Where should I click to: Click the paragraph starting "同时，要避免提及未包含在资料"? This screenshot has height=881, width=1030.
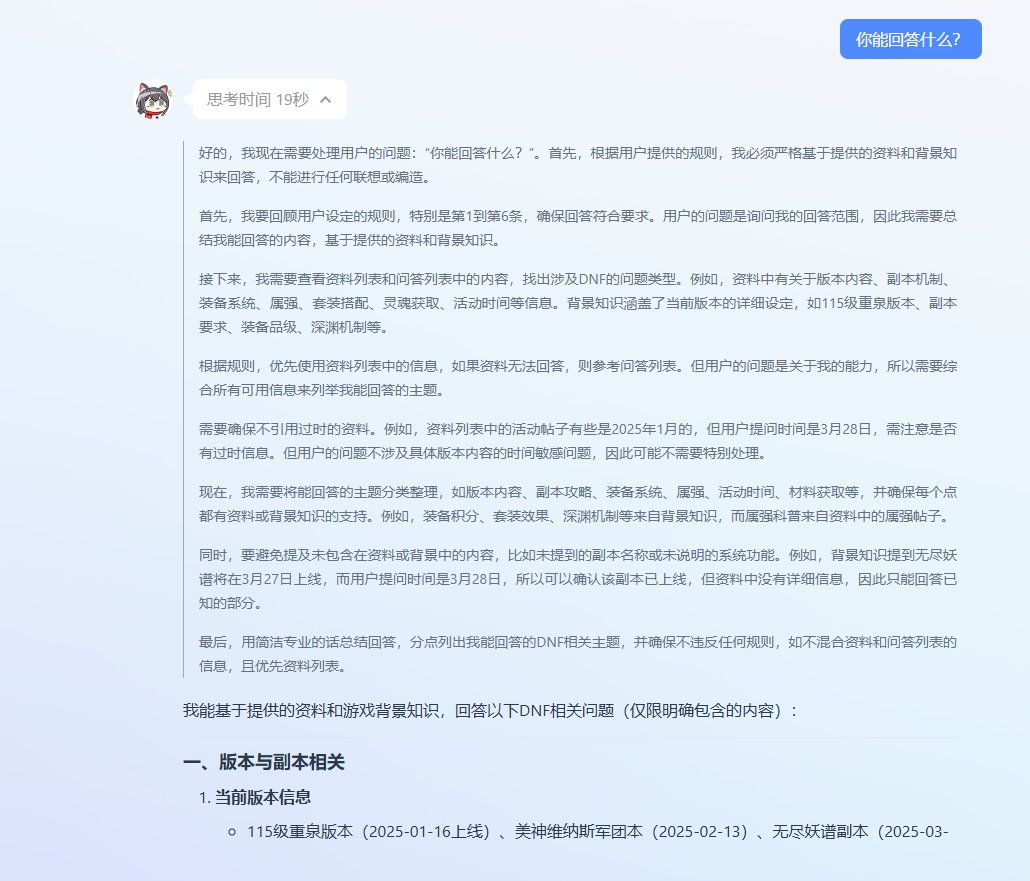pyautogui.click(x=577, y=579)
